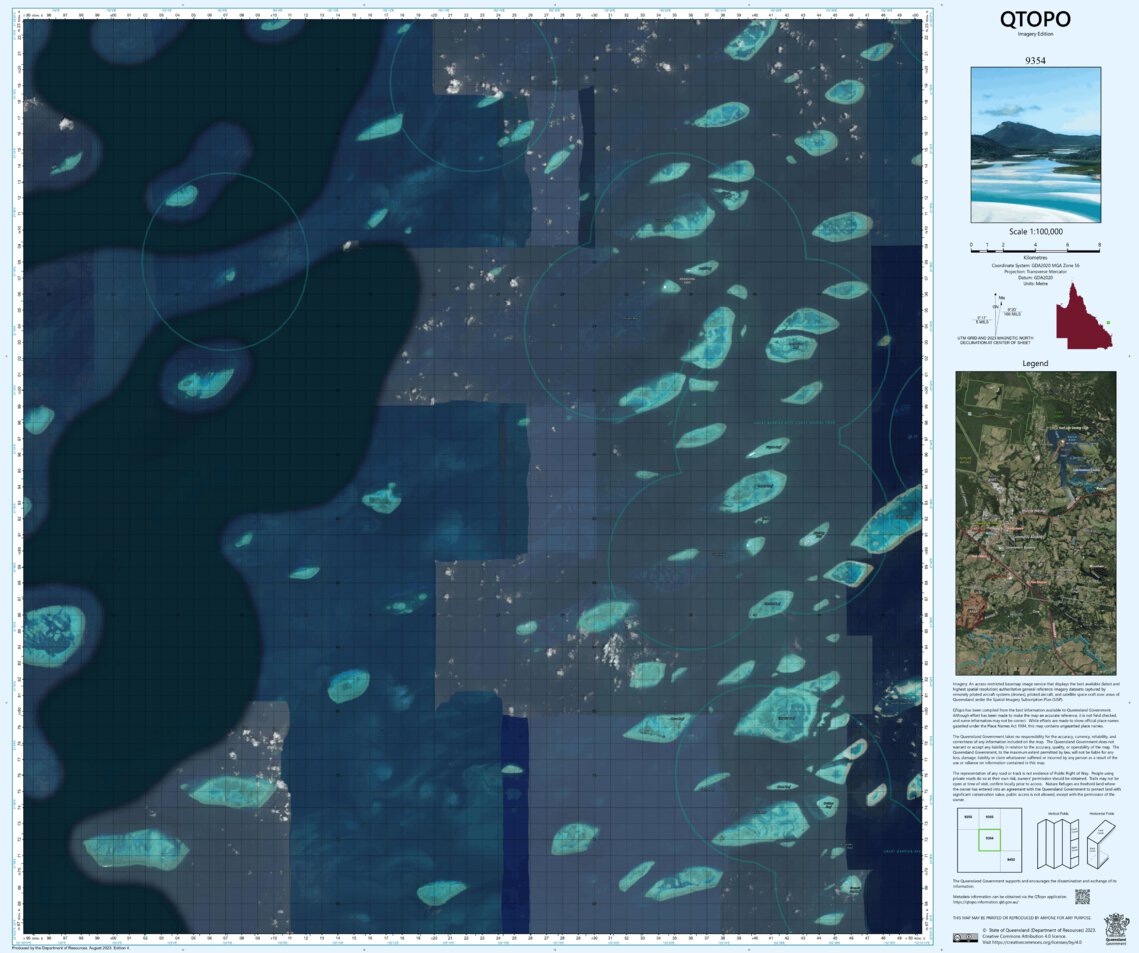Click the Creative Commons licence icon
Screen dimensions: 1139x953
[x=966, y=937]
